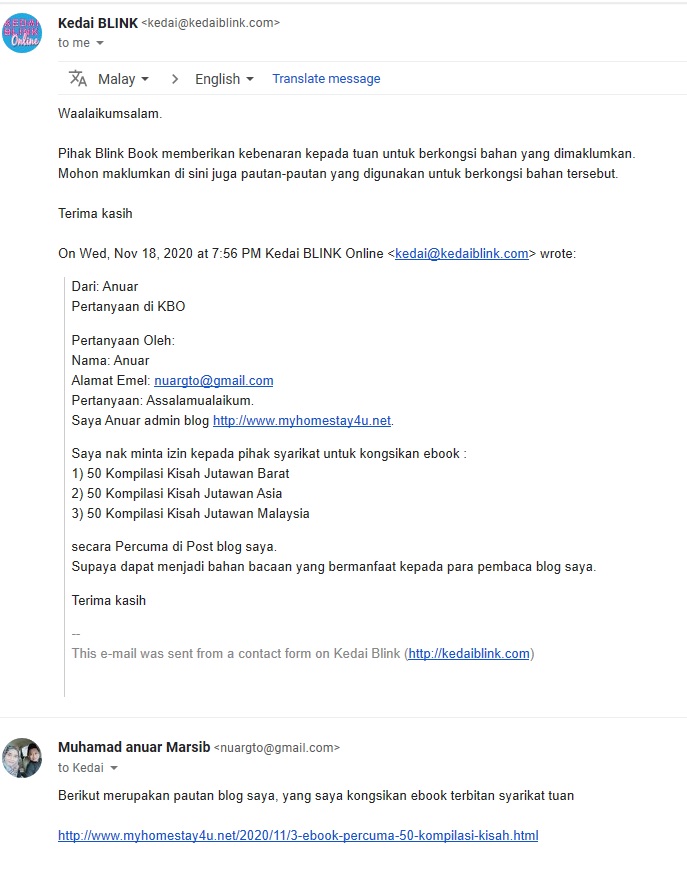The image size is (687, 885).
Task: Click the <nuargto@gmail.com> address beside Muhamad's name
Action: tap(277, 748)
